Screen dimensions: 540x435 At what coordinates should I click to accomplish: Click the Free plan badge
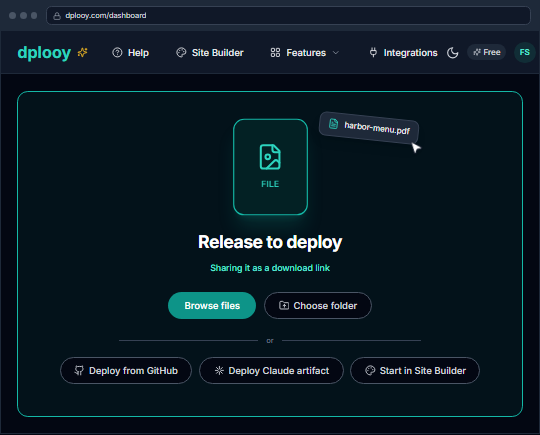[x=486, y=52]
